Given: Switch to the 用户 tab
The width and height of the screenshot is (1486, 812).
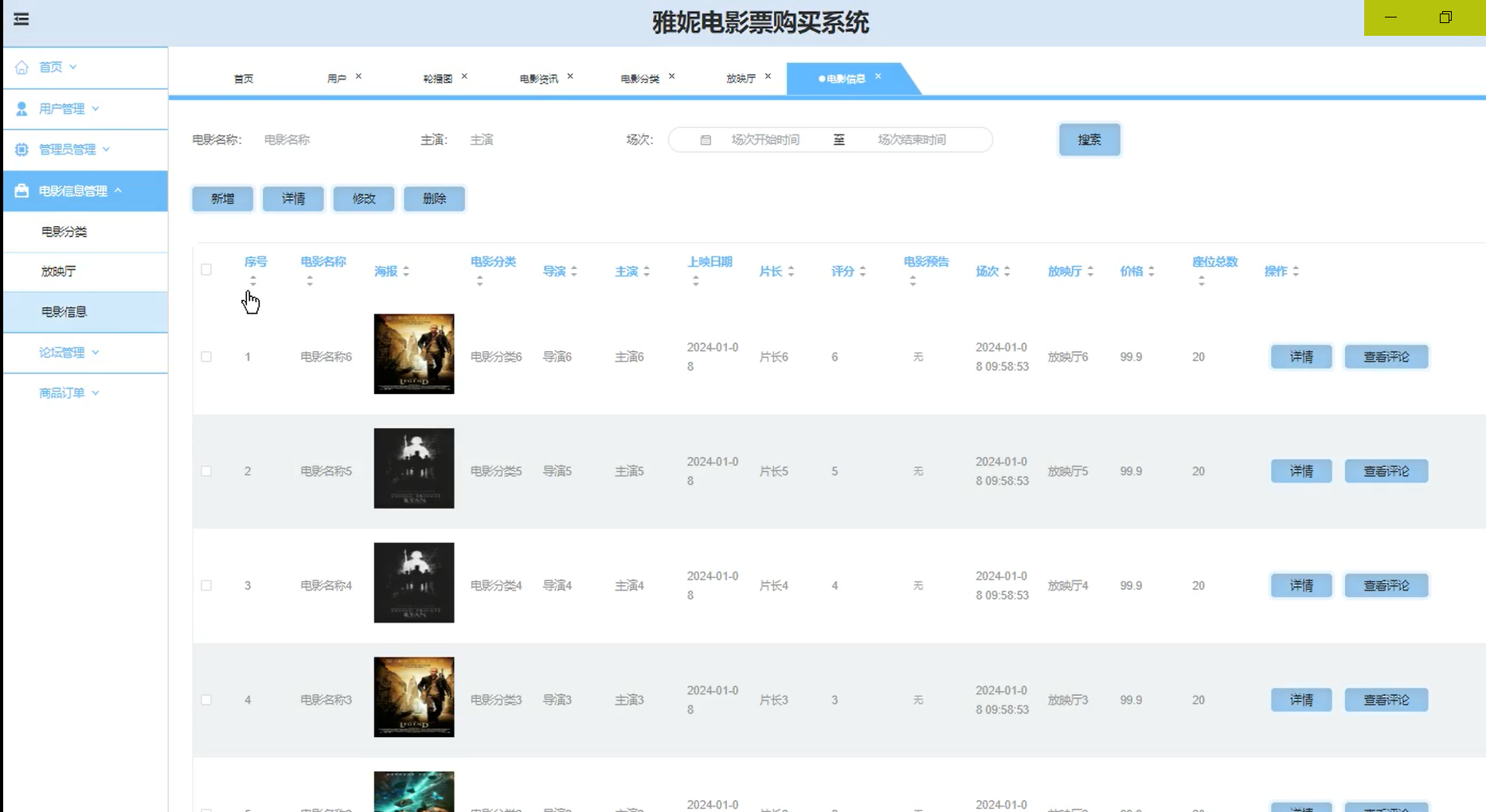Looking at the screenshot, I should click(337, 79).
